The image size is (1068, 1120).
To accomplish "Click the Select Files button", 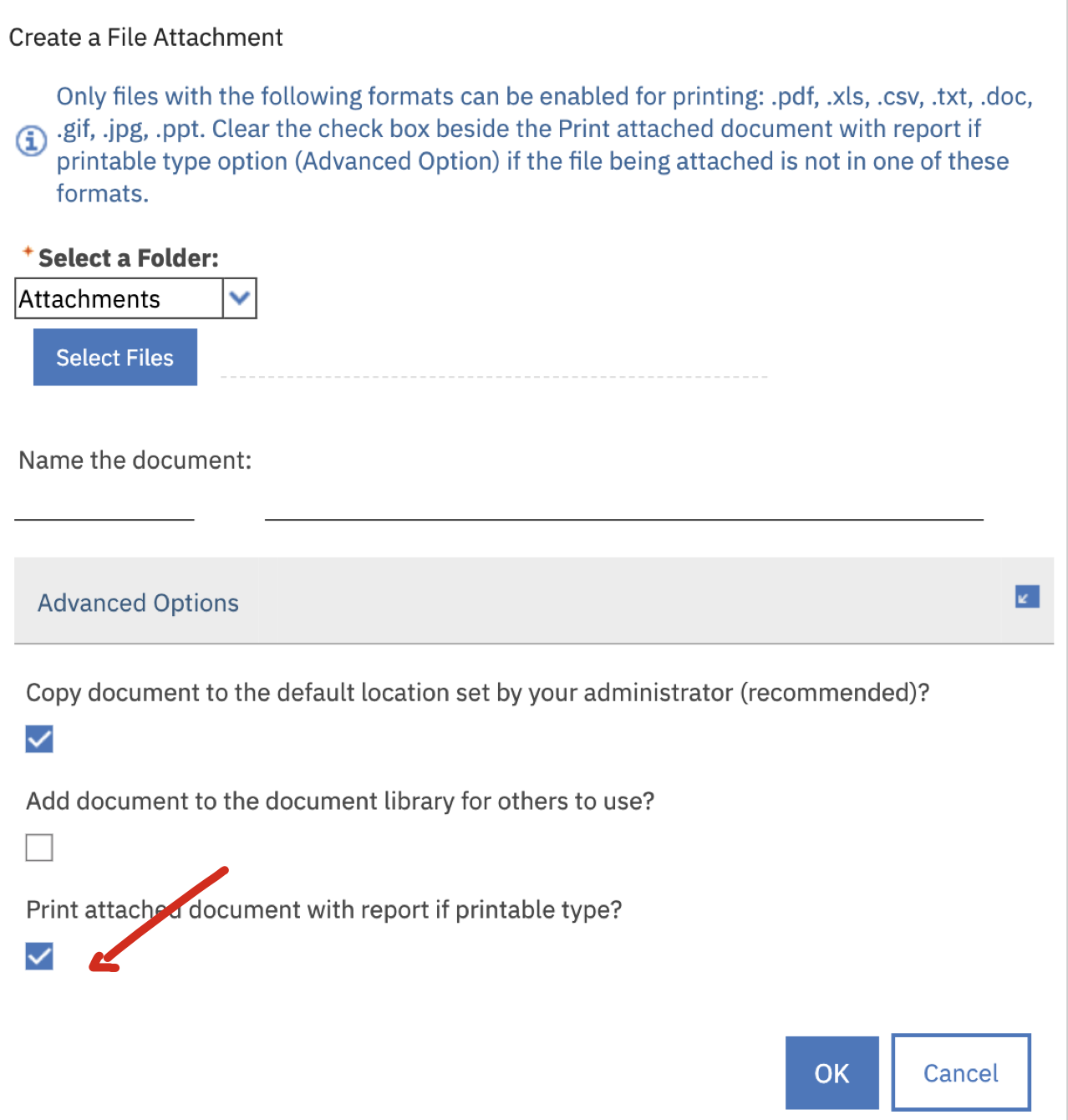I will [114, 357].
